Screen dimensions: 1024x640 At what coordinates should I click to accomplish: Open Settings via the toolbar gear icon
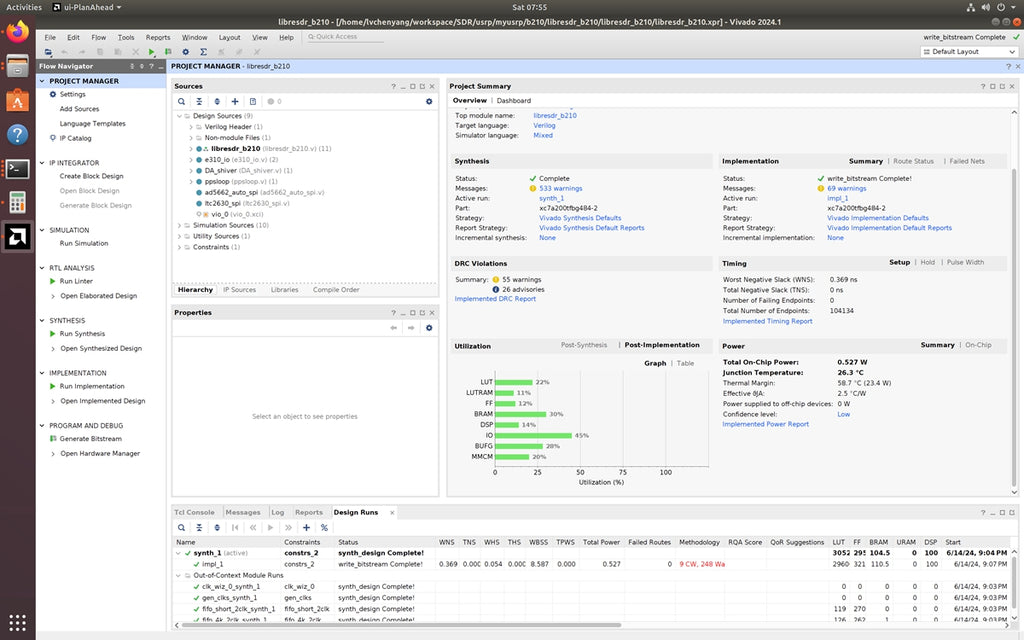(x=185, y=52)
